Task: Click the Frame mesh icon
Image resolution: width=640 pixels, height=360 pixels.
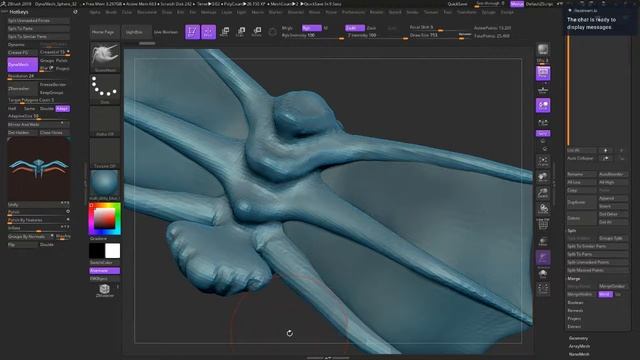Action: 543,162
